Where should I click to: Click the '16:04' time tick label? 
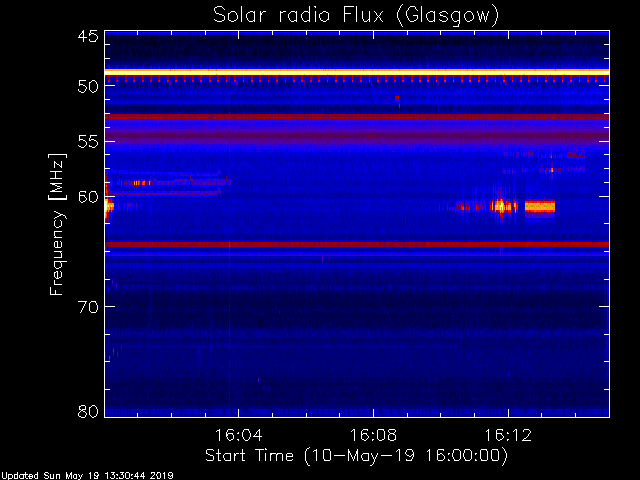pyautogui.click(x=238, y=435)
